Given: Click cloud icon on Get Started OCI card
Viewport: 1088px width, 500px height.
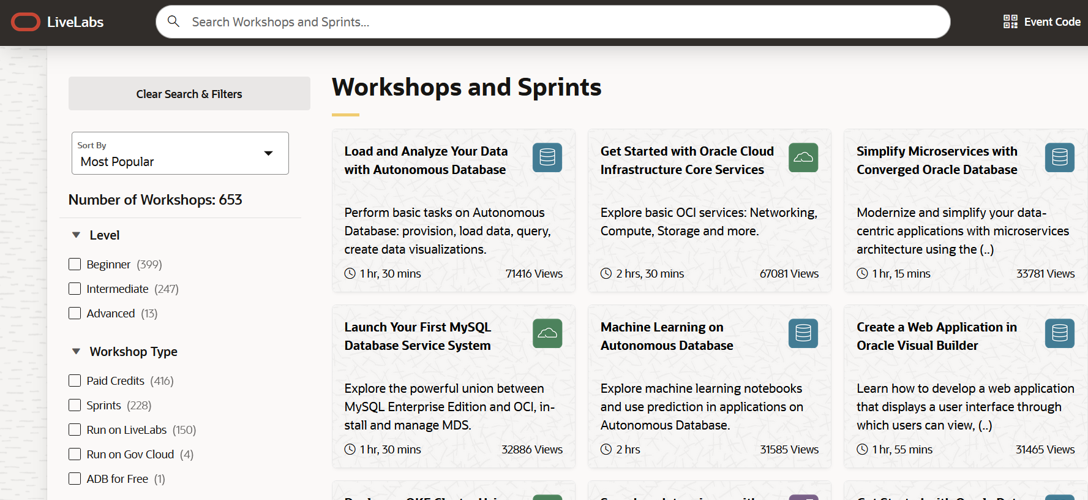Looking at the screenshot, I should (x=803, y=158).
